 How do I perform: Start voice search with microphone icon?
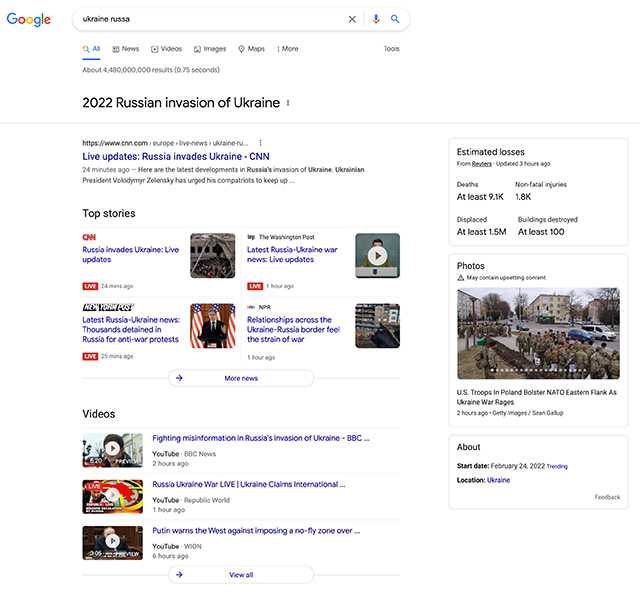point(376,19)
